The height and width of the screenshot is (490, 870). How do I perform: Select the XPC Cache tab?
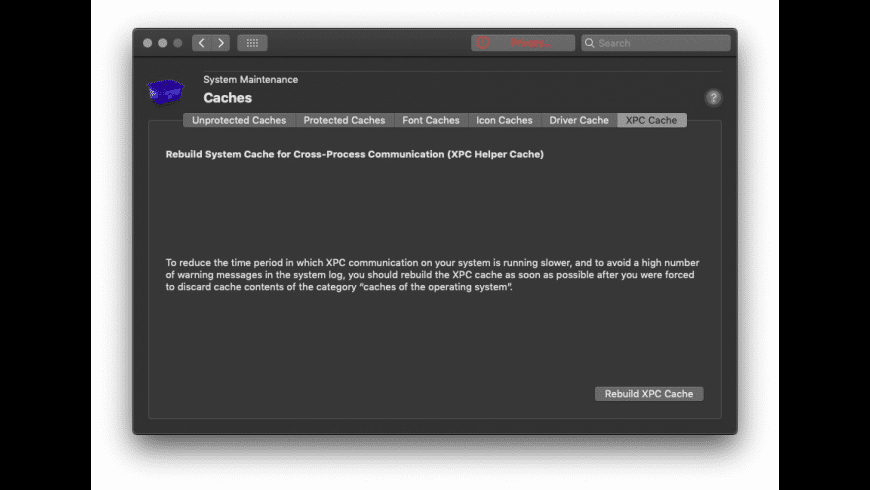651,120
